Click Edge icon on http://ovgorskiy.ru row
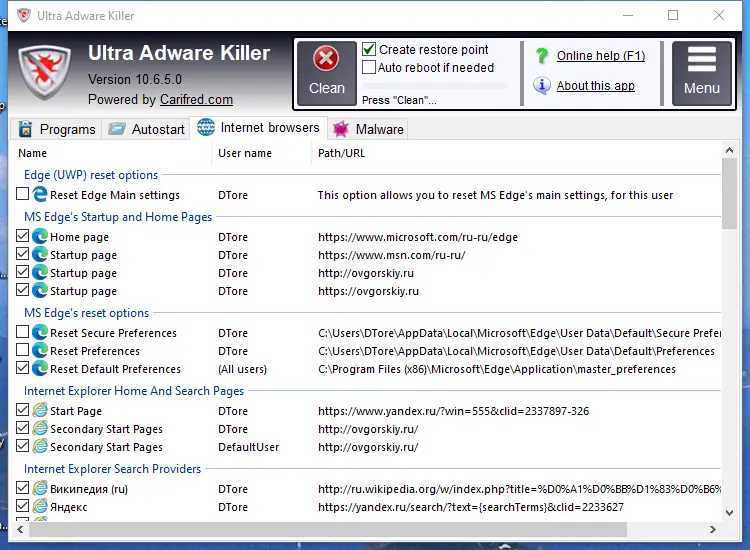This screenshot has height=550, width=750. click(x=40, y=273)
